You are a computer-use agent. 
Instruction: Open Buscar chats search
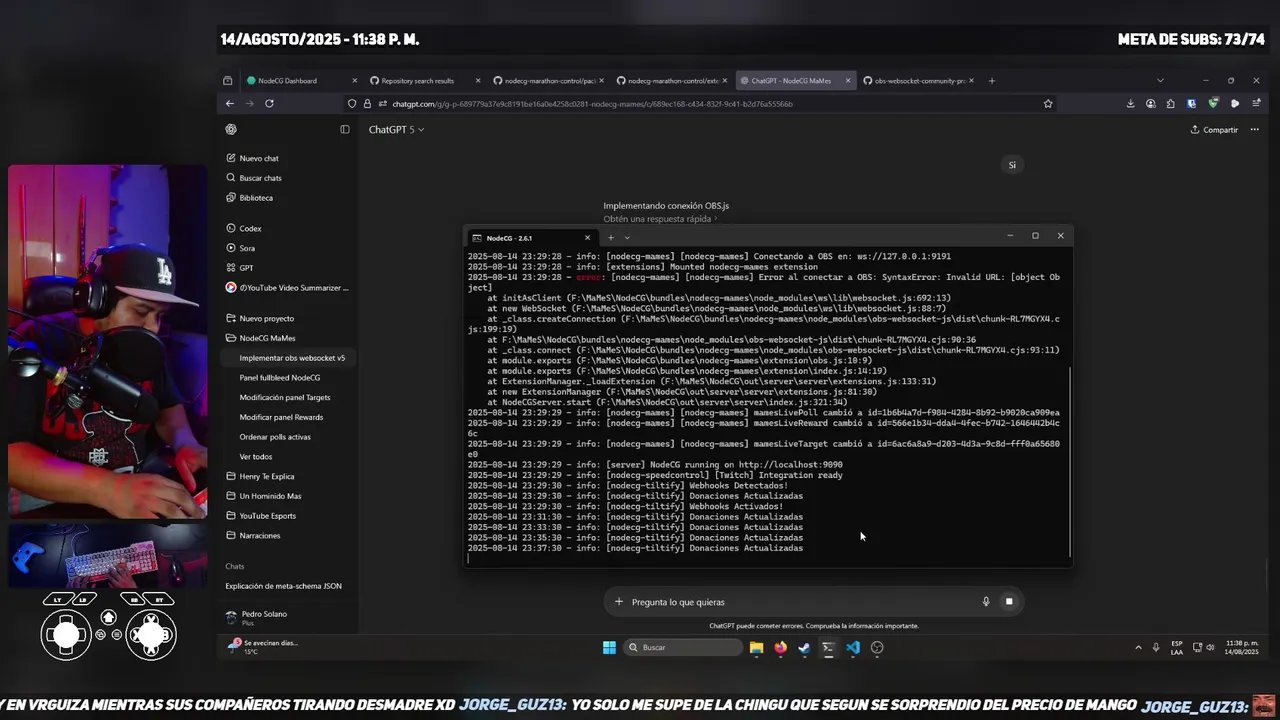[x=254, y=178]
